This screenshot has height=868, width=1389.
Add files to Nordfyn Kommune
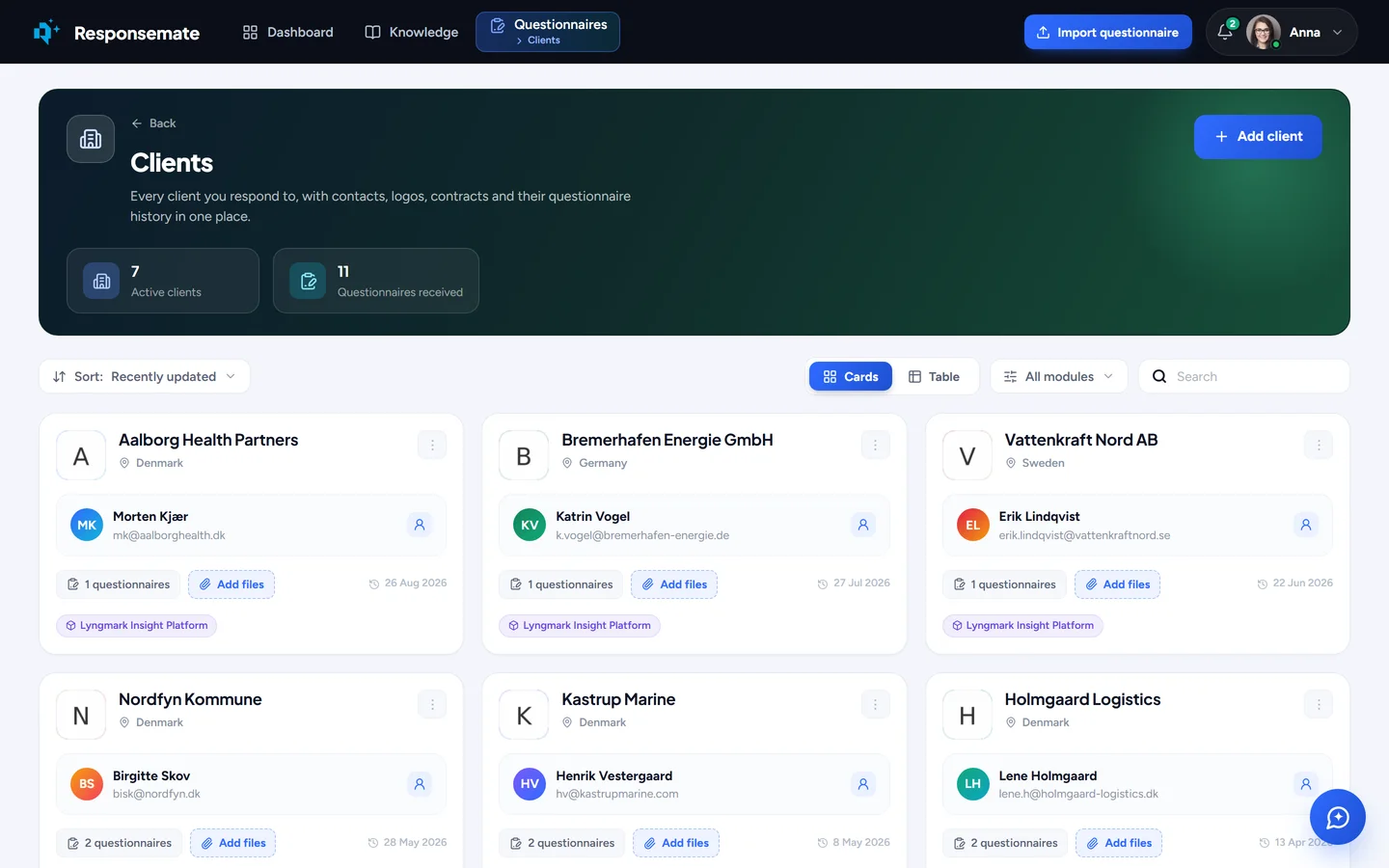[x=233, y=843]
